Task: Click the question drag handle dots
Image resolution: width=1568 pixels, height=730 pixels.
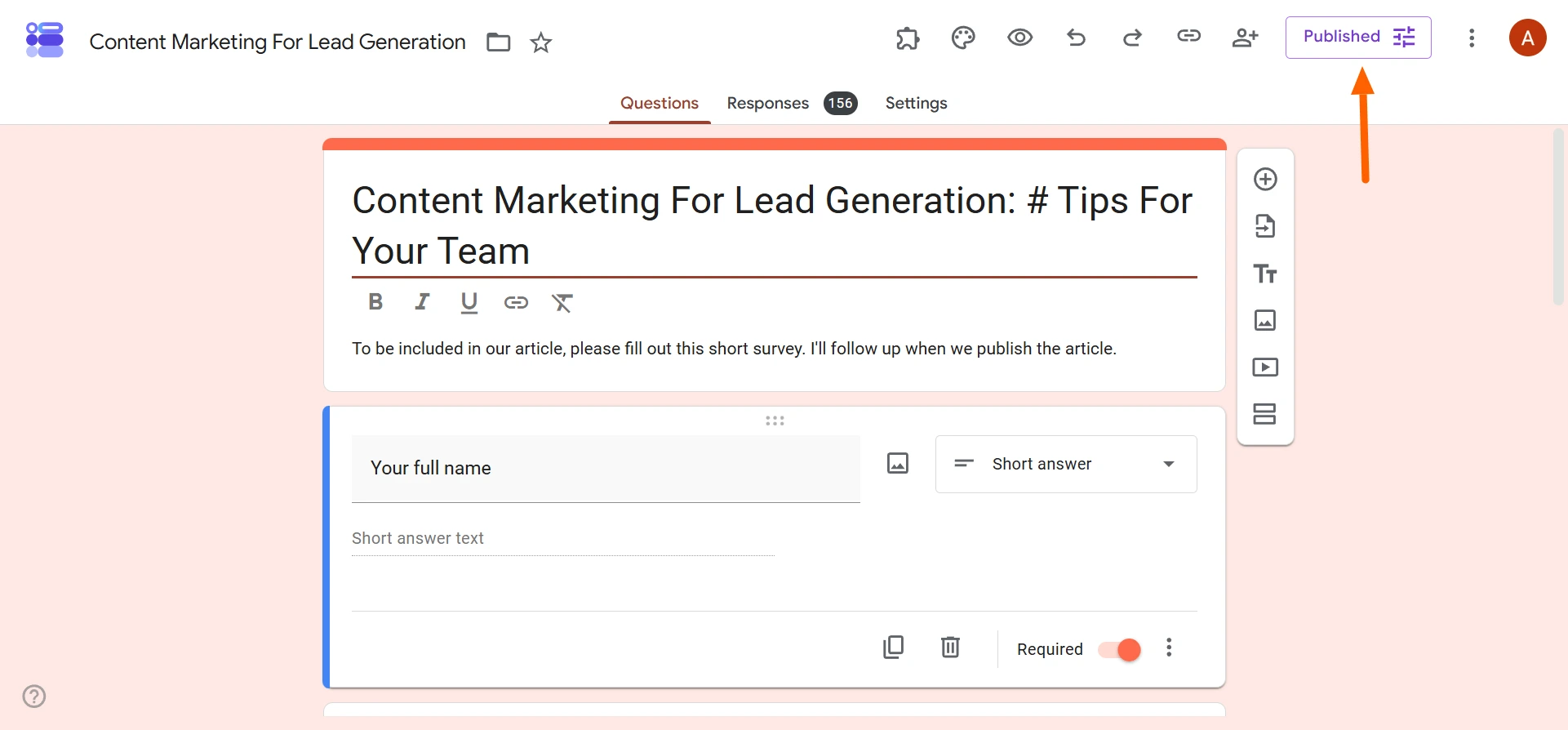Action: pyautogui.click(x=775, y=421)
